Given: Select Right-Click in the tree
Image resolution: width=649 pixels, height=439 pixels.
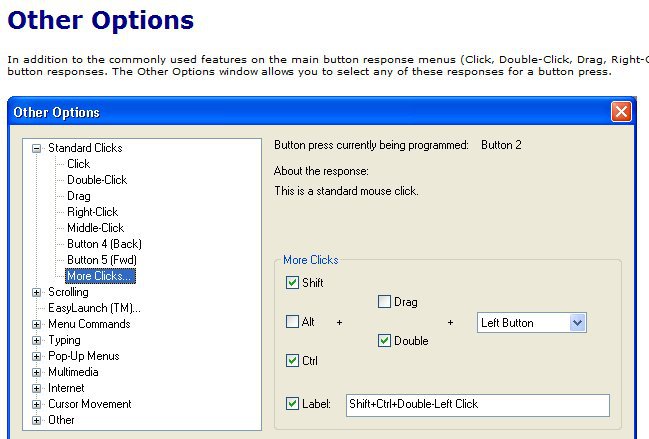Looking at the screenshot, I should [x=92, y=212].
